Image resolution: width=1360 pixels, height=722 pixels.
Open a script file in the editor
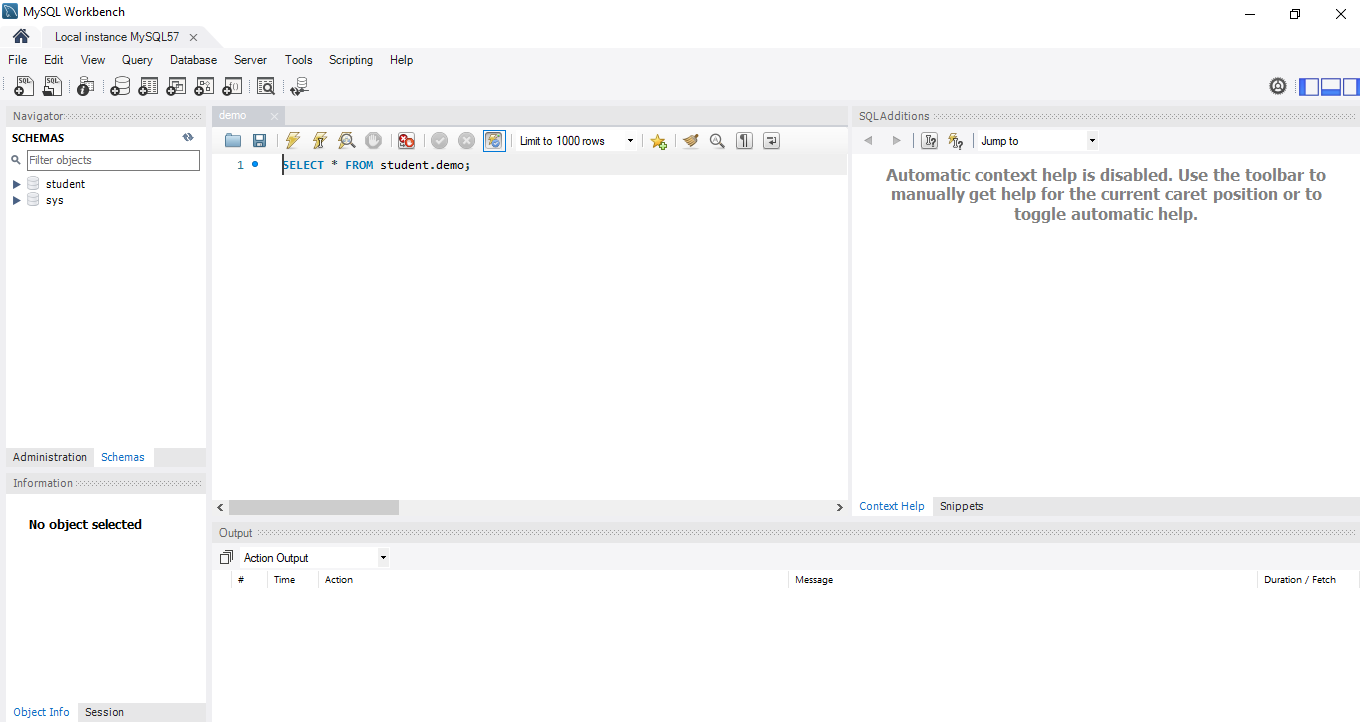click(x=233, y=141)
